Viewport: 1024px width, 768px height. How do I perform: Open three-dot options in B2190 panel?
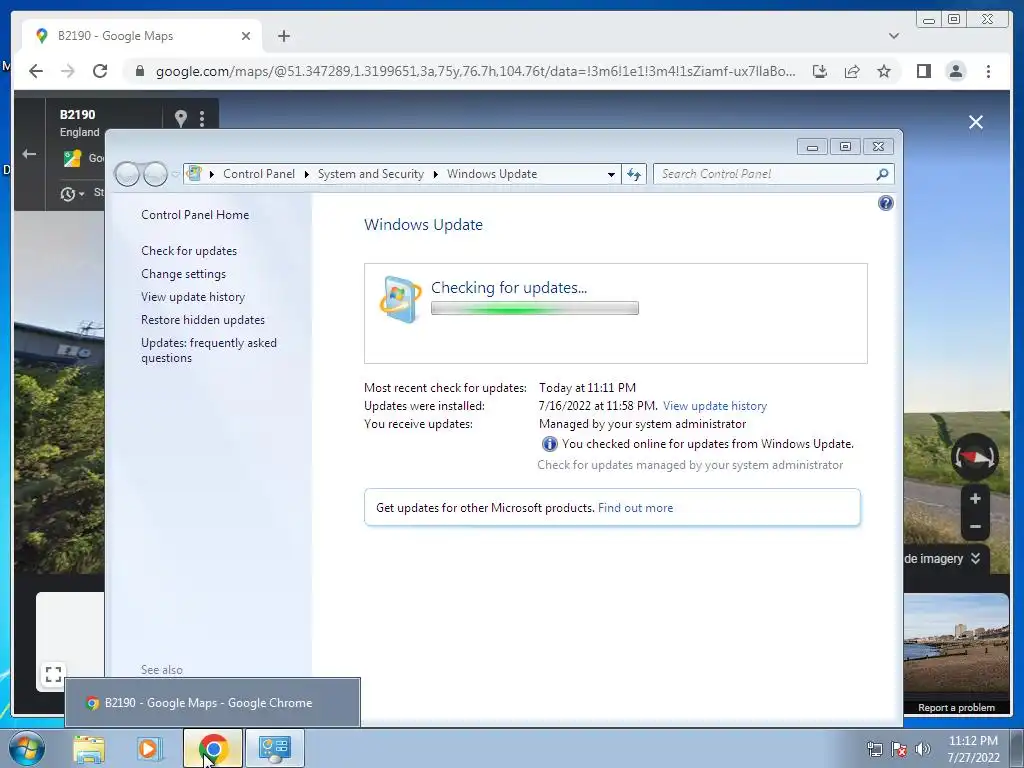(202, 118)
